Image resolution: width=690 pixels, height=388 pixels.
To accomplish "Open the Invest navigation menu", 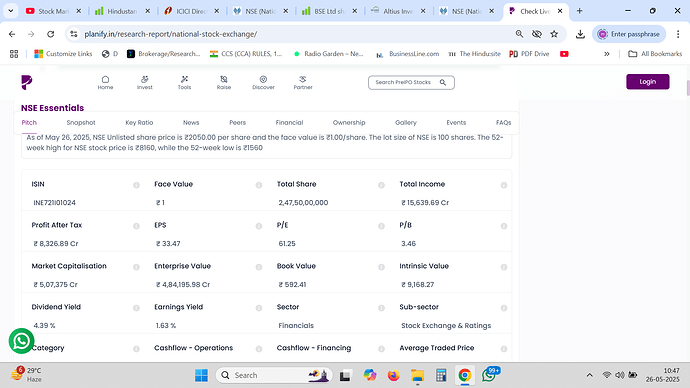I will coord(144,82).
